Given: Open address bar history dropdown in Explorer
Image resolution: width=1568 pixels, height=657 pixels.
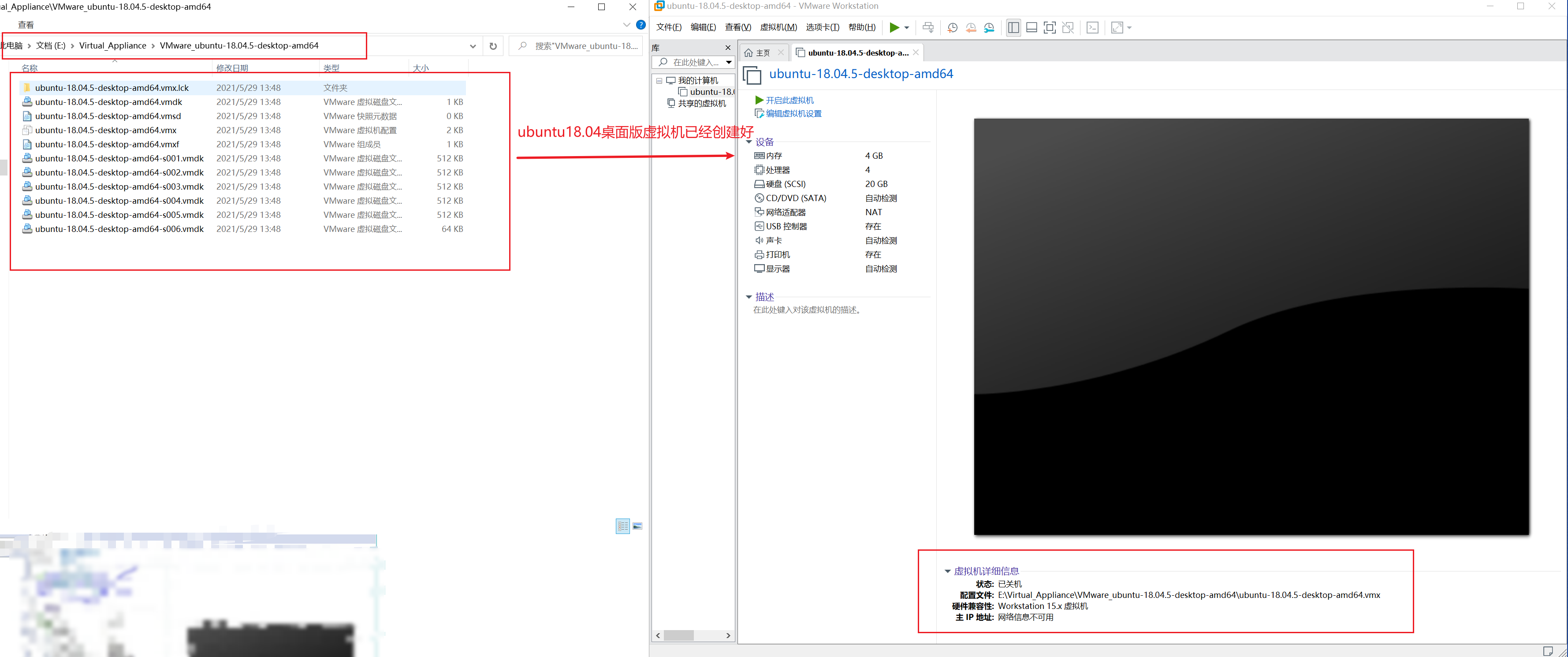Looking at the screenshot, I should pyautogui.click(x=473, y=46).
